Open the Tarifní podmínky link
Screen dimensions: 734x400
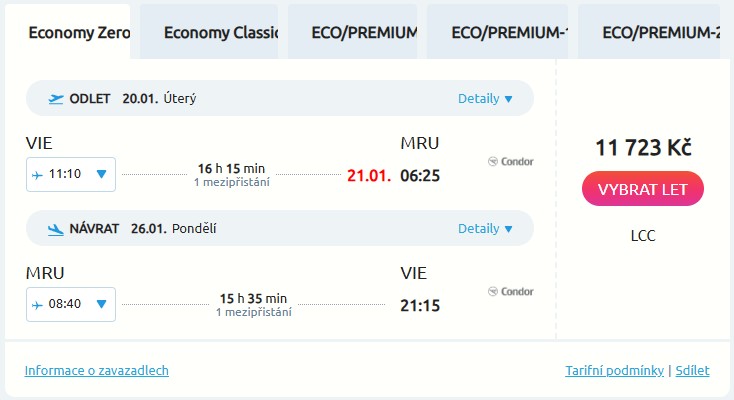click(x=614, y=370)
